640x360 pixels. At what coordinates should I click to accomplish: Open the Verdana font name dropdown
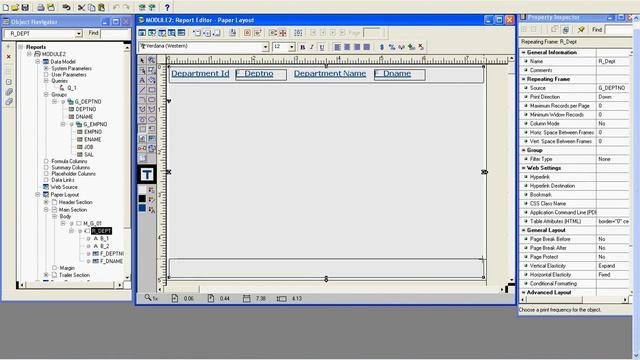click(265, 47)
